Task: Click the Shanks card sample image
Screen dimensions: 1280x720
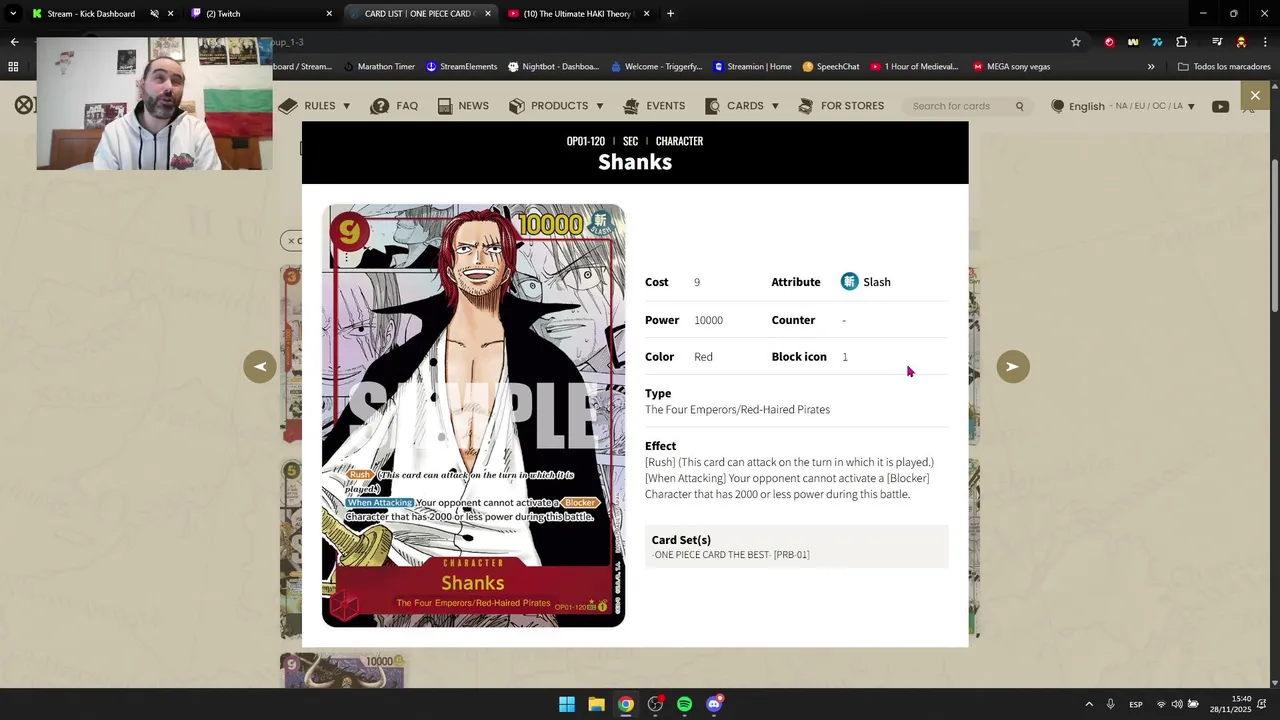Action: [473, 416]
